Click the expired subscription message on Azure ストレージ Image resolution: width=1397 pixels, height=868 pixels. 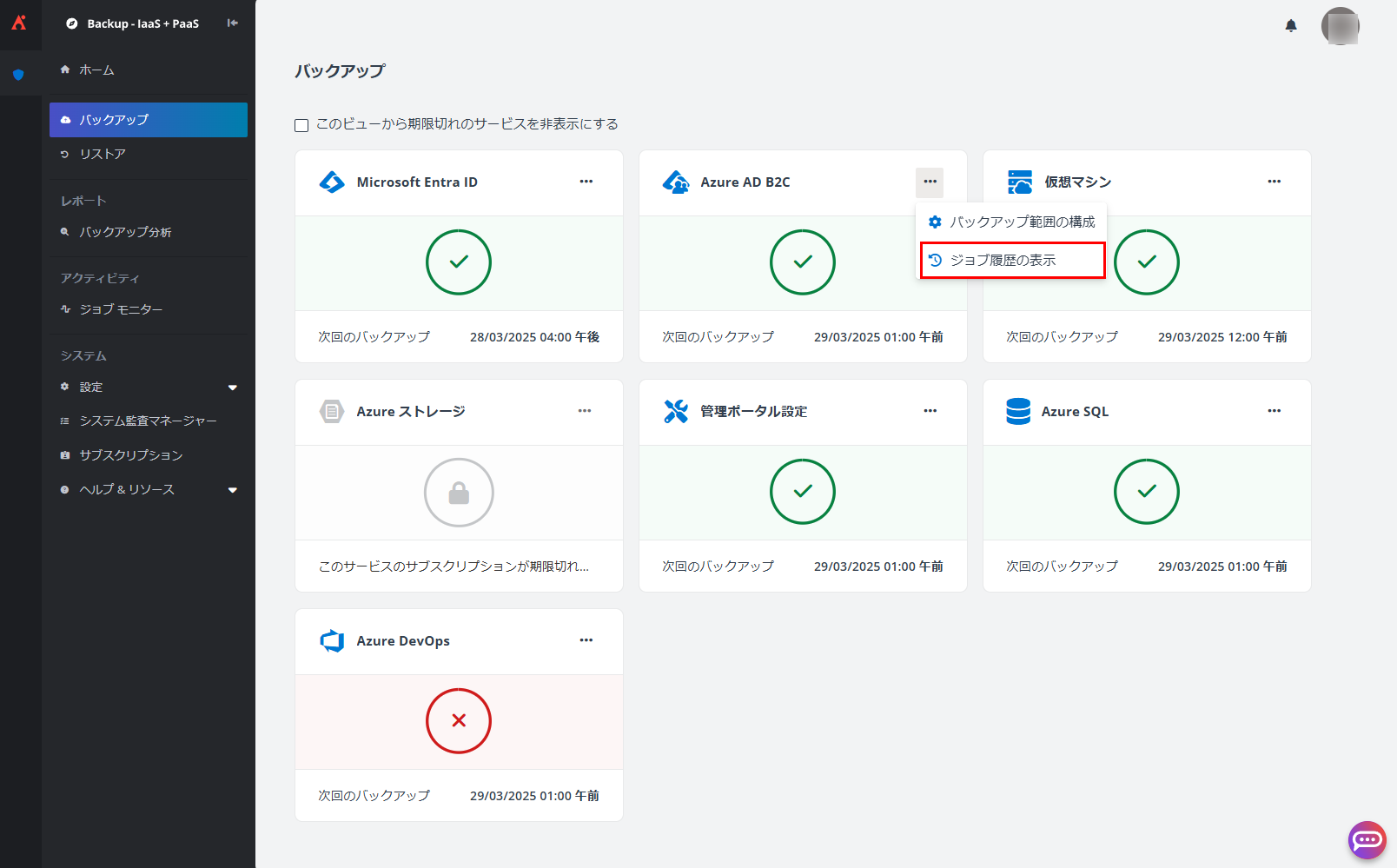coord(454,567)
